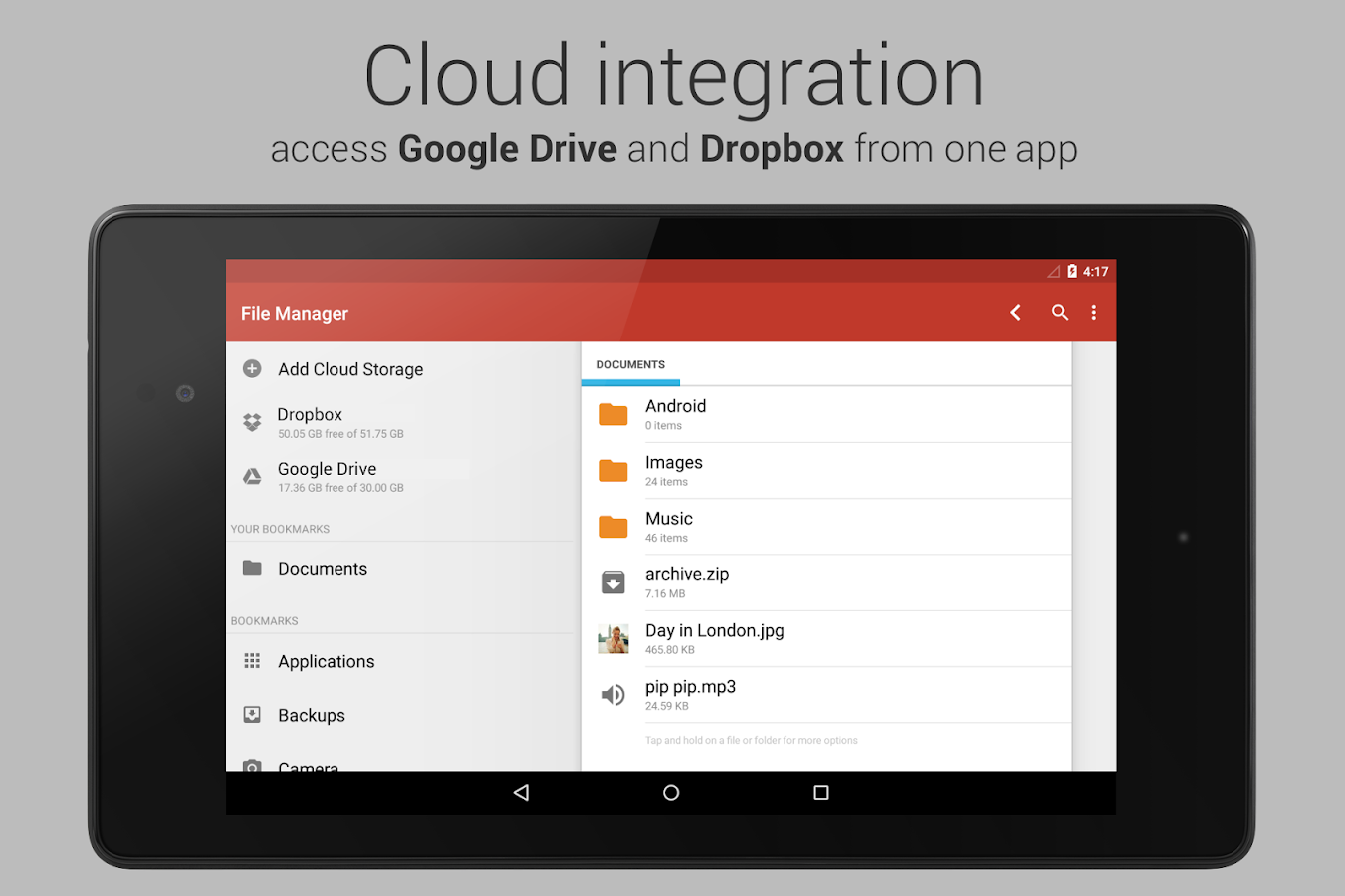Tap the back chevron in toolbar
1345x896 pixels.
[x=1016, y=313]
